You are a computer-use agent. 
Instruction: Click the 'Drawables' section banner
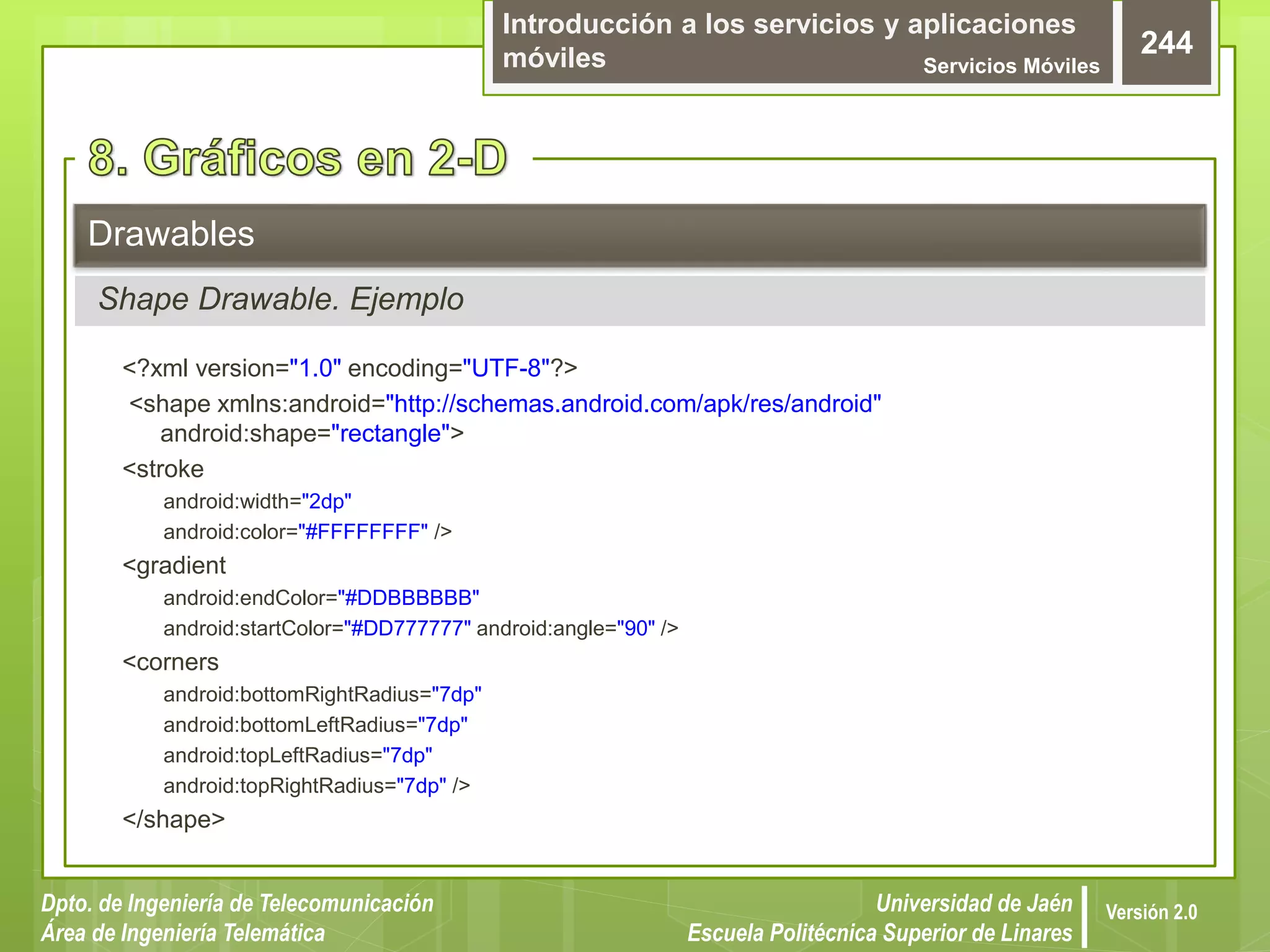click(639, 236)
